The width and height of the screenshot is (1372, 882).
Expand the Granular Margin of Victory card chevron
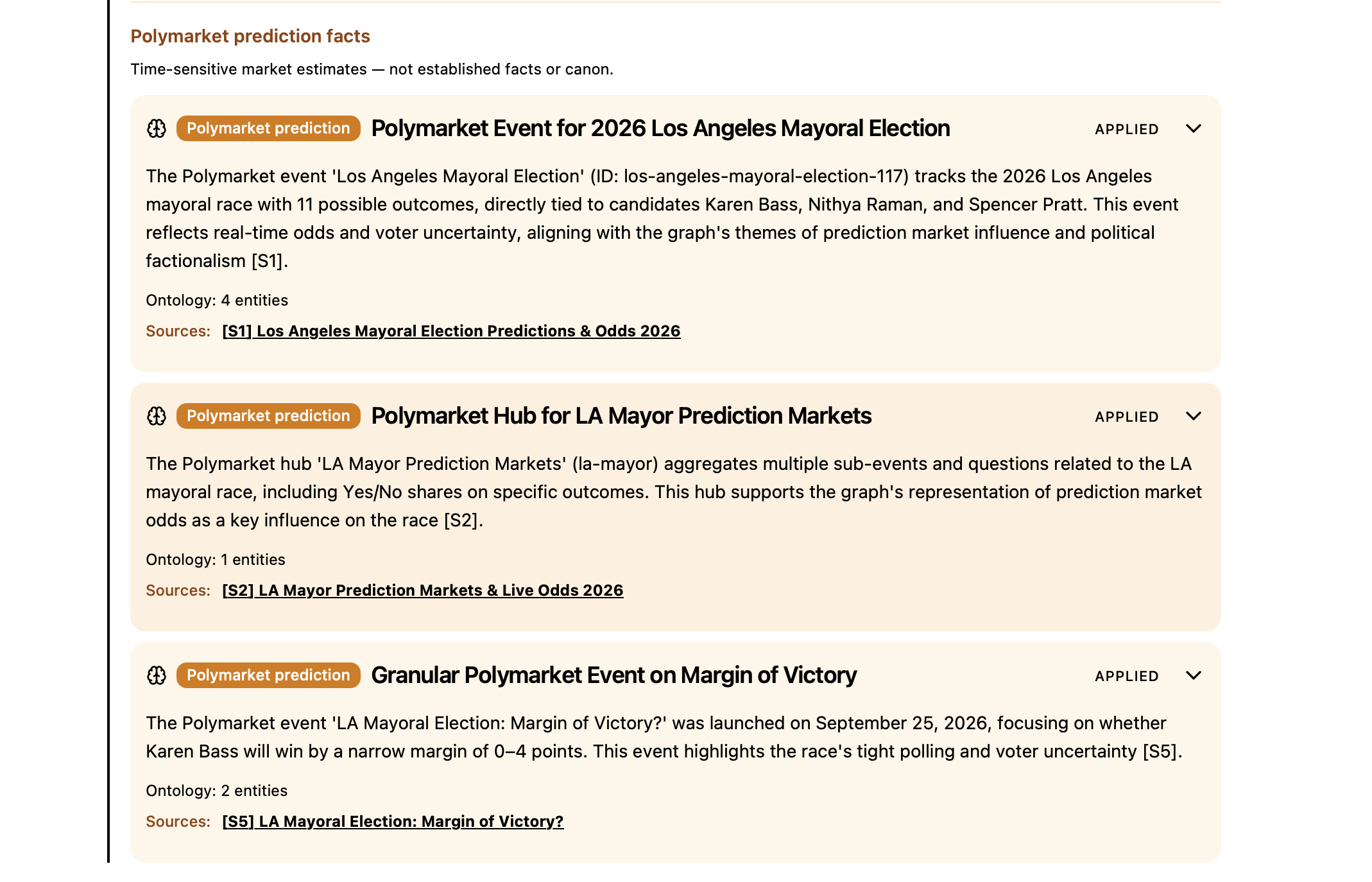click(x=1194, y=675)
